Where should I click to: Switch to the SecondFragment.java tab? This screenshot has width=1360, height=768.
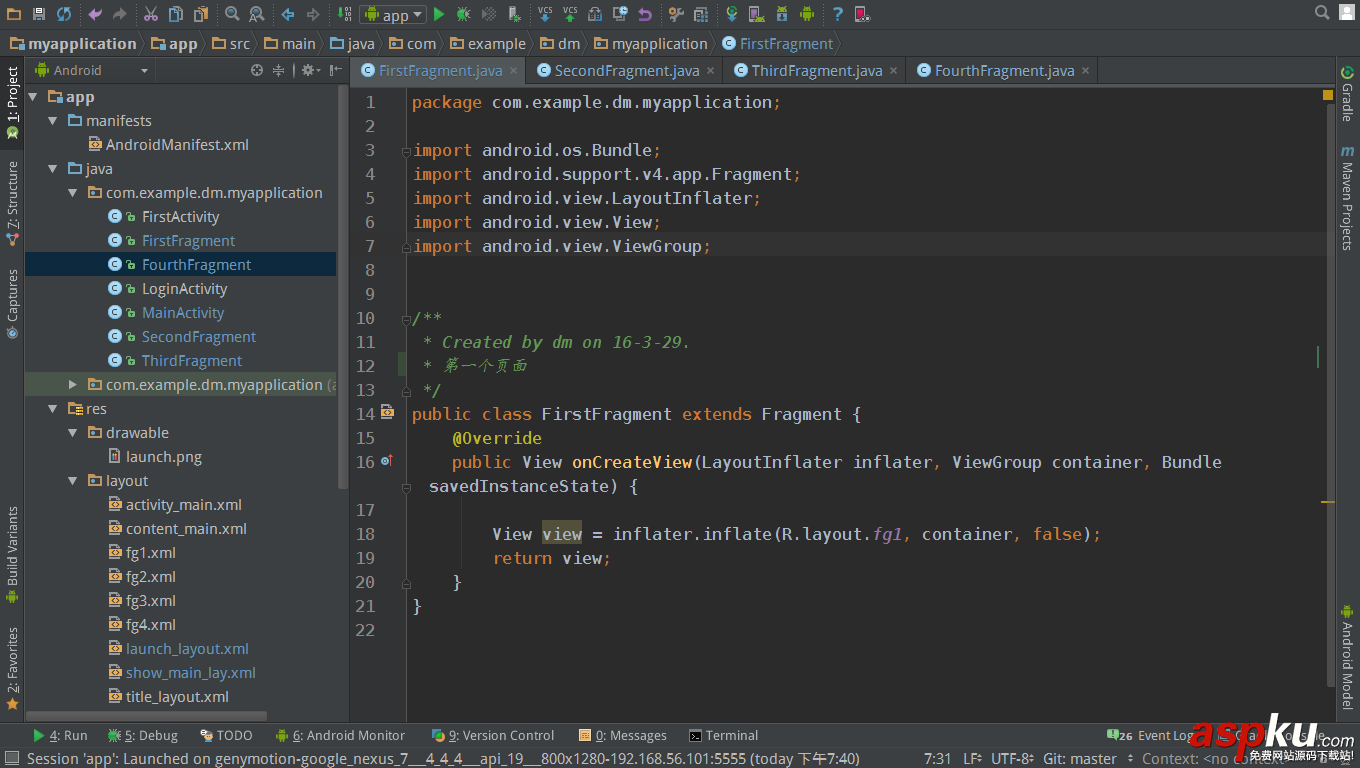(x=626, y=70)
